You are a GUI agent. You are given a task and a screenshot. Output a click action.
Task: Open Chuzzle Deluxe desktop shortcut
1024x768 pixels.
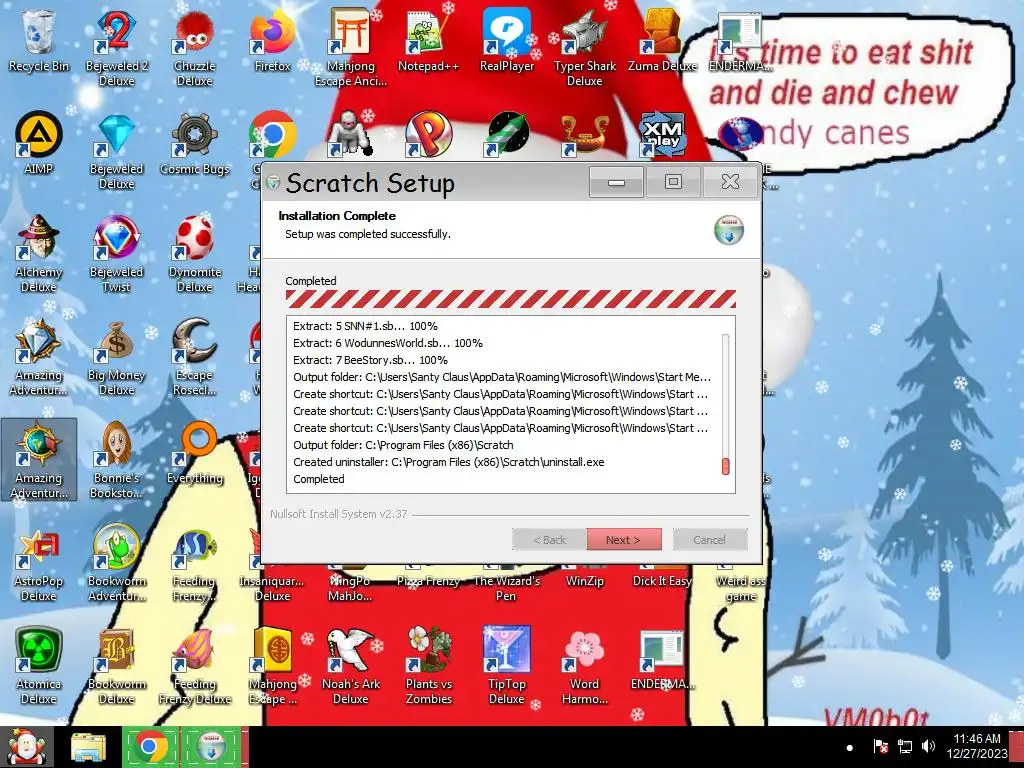tap(195, 47)
